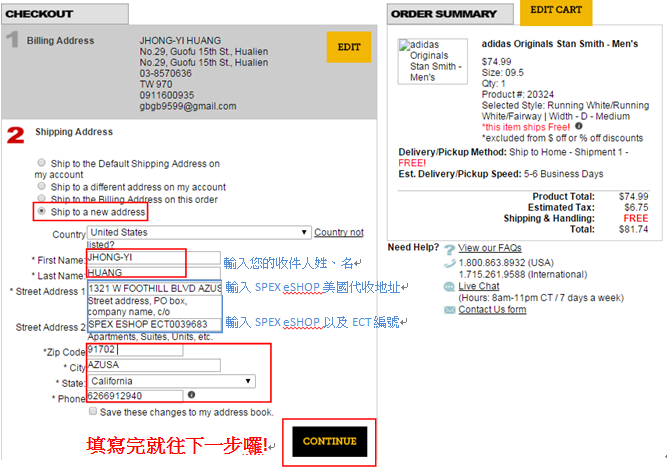667x468 pixels.
Task: Click the "this item ships Free!" text
Action: tap(526, 127)
